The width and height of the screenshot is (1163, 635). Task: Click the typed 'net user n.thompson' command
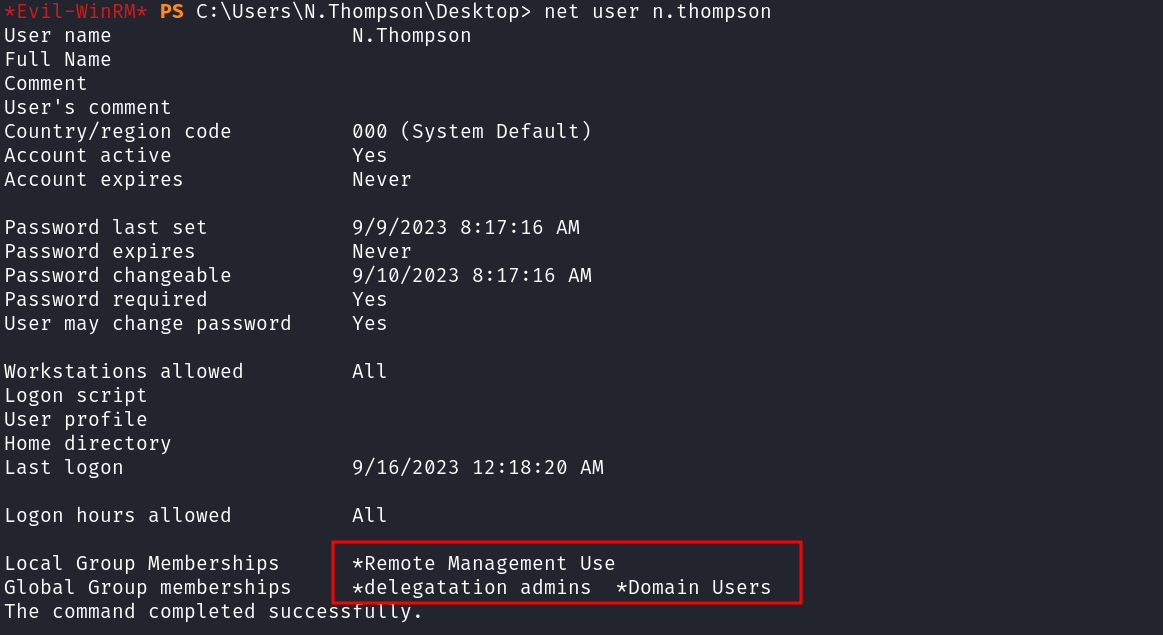pos(658,12)
